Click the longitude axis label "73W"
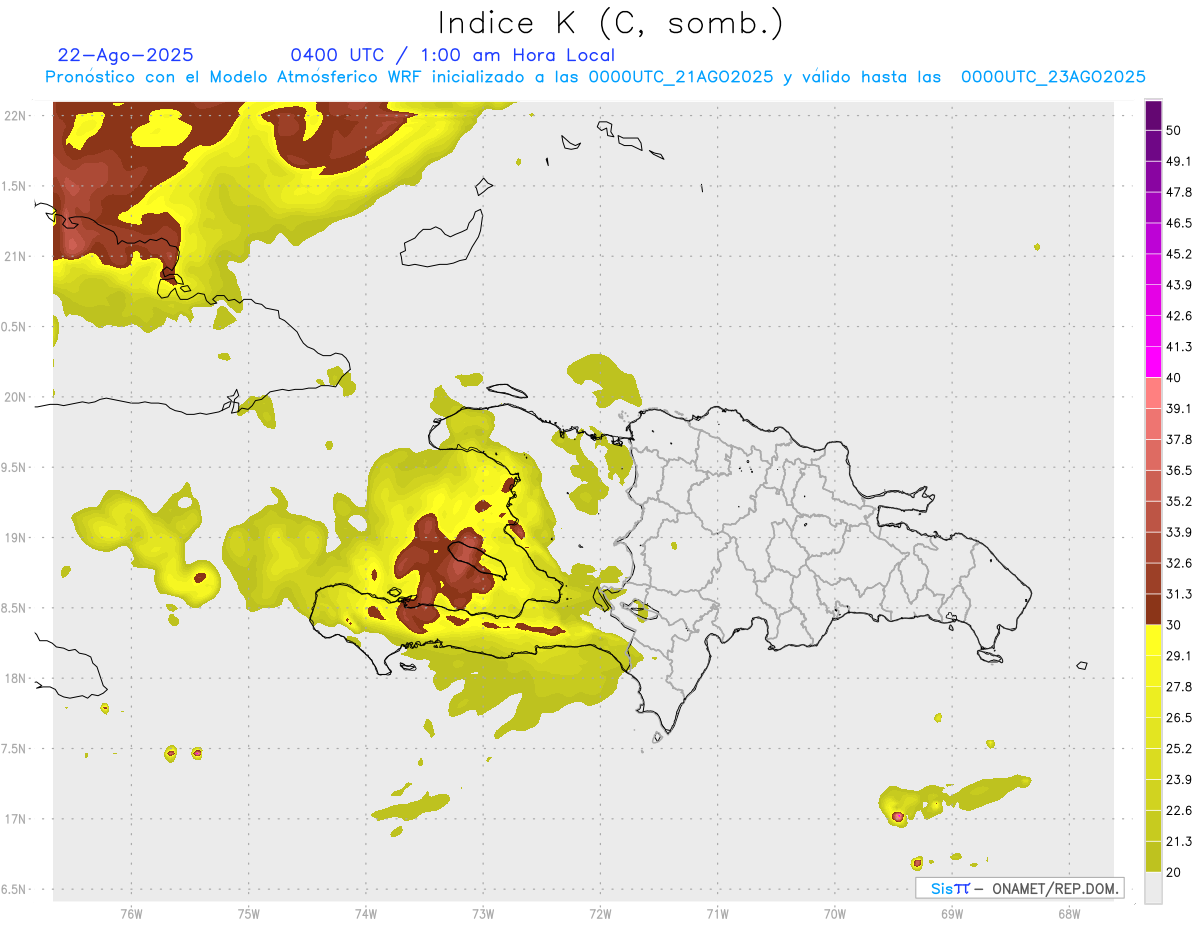 coord(483,914)
